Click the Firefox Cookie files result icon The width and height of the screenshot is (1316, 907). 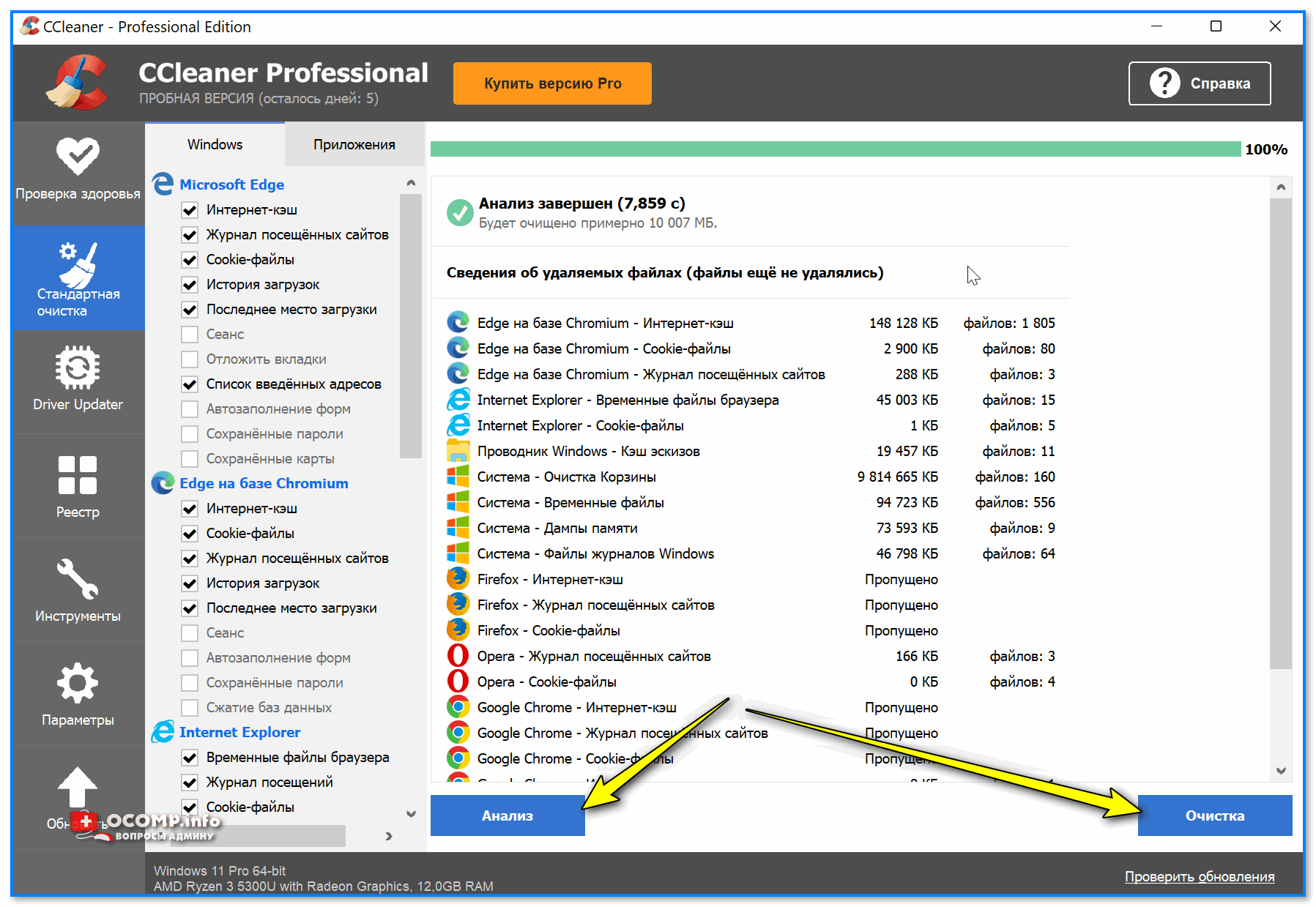[x=458, y=630]
